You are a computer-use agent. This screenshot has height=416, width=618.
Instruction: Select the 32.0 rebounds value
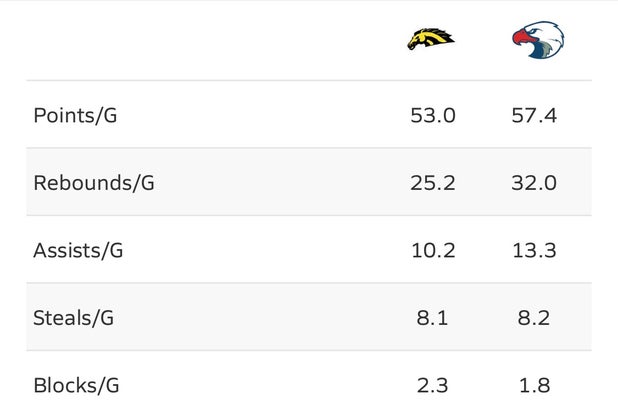point(534,183)
